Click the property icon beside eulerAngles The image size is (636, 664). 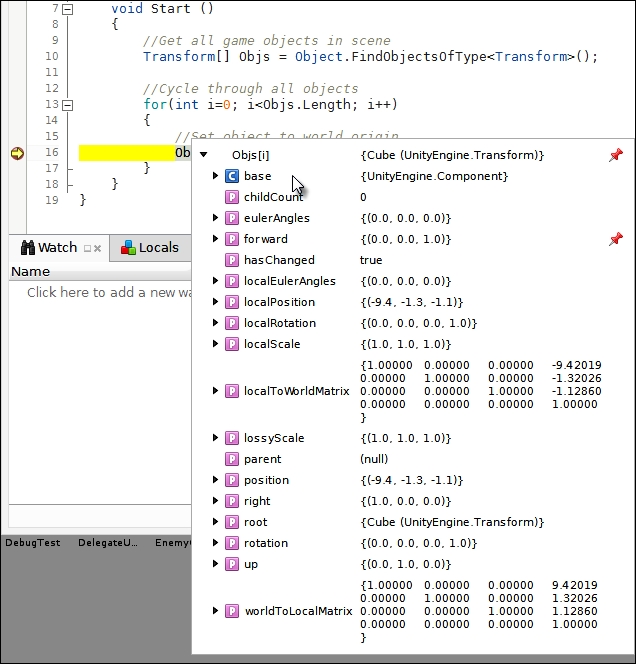coord(232,218)
